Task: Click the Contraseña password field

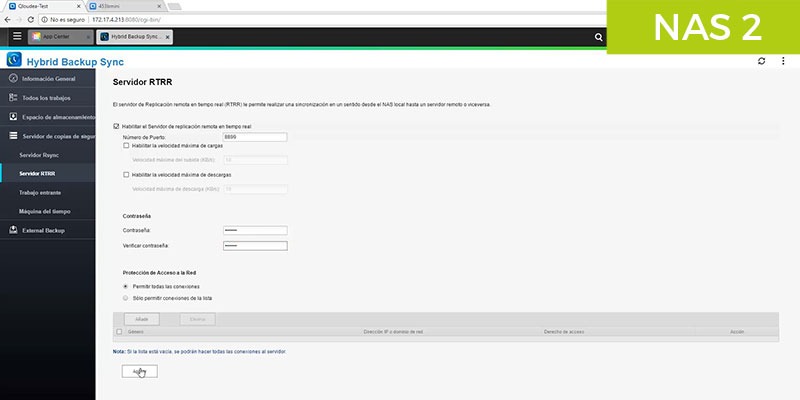Action: tap(255, 231)
